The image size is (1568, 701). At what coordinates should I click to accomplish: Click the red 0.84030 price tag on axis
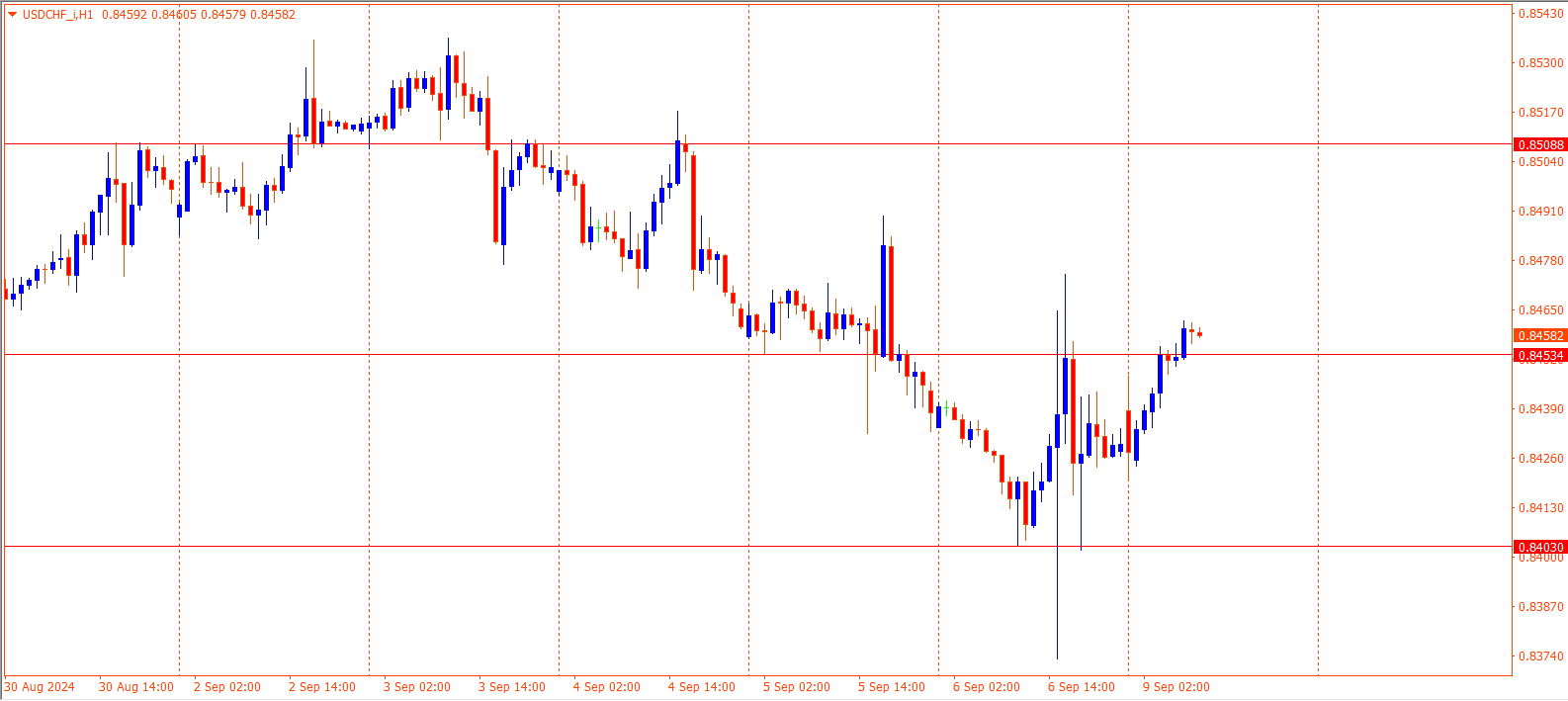pyautogui.click(x=1540, y=547)
